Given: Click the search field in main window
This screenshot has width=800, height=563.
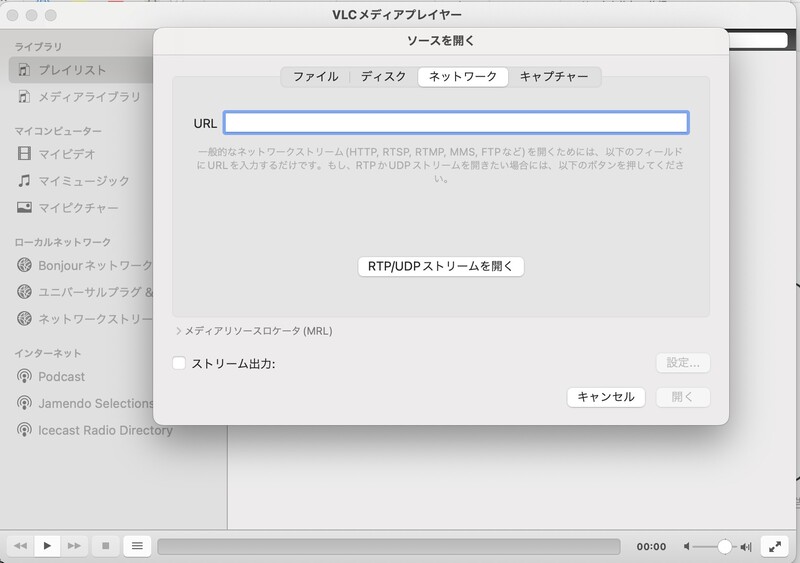Looking at the screenshot, I should pos(758,41).
